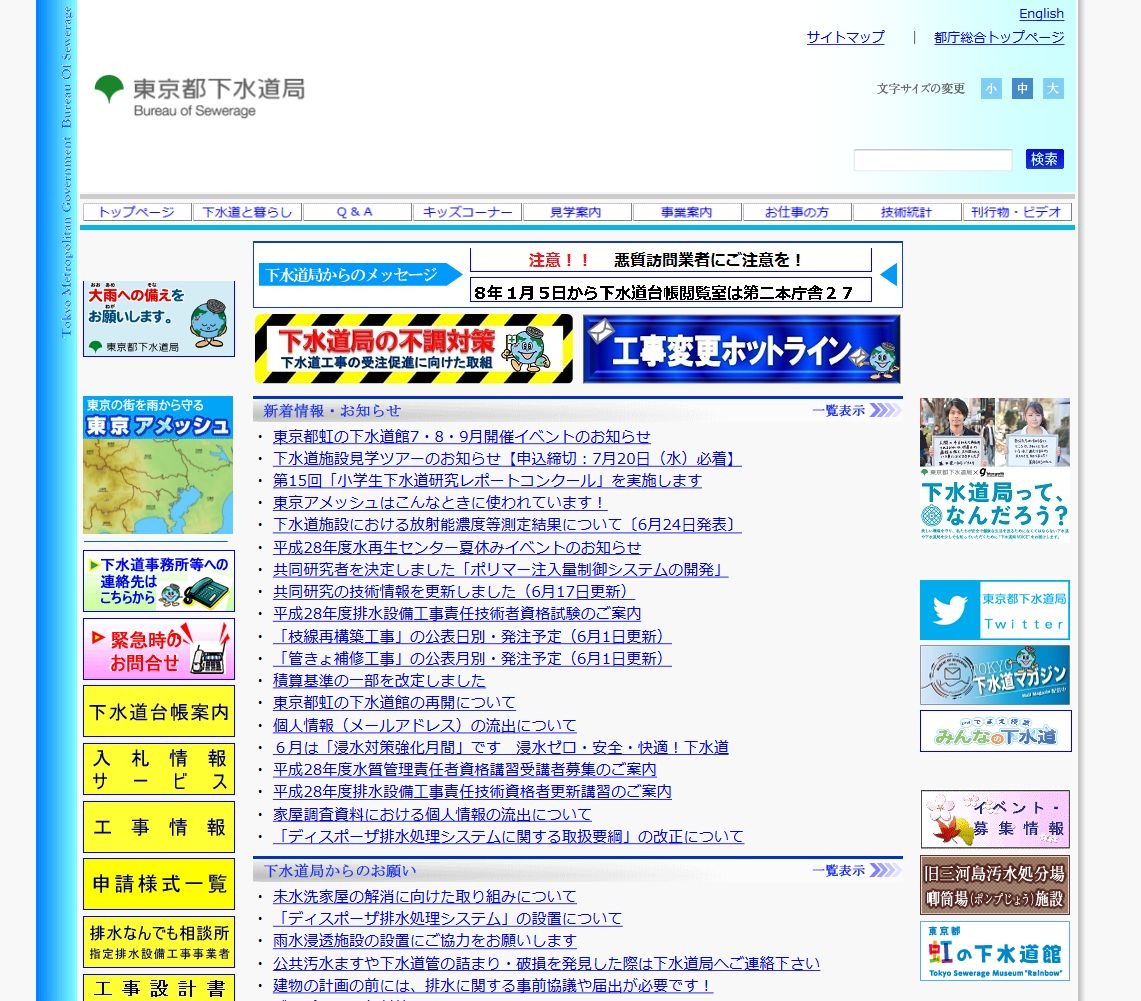This screenshot has width=1141, height=1001.
Task: Open 管きょ補修工事の公表月別・発注予定 link
Action: tap(472, 658)
